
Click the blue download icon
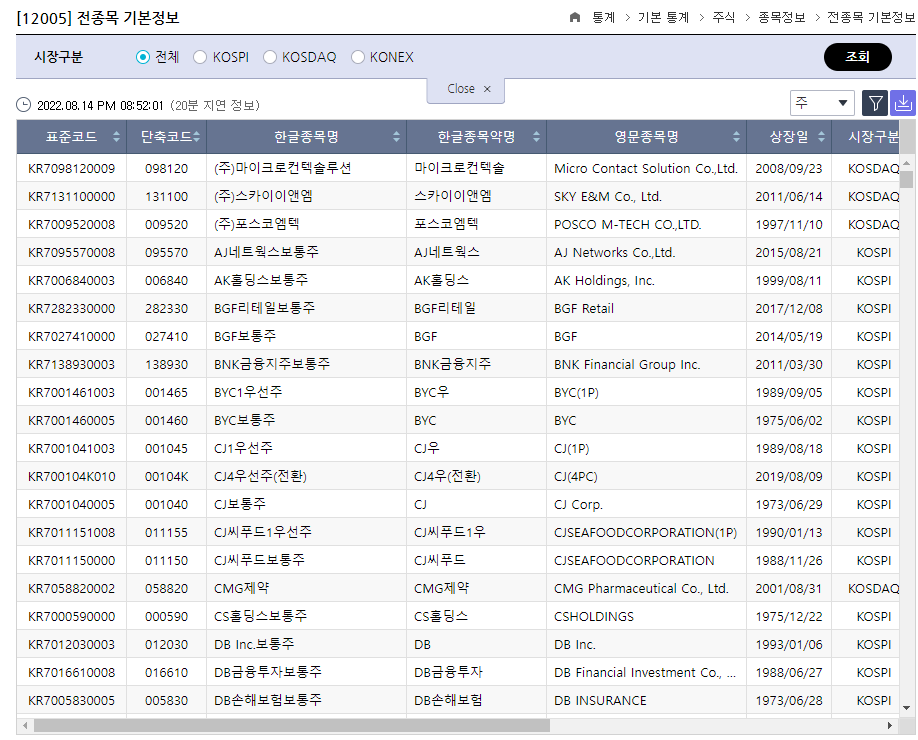(903, 104)
